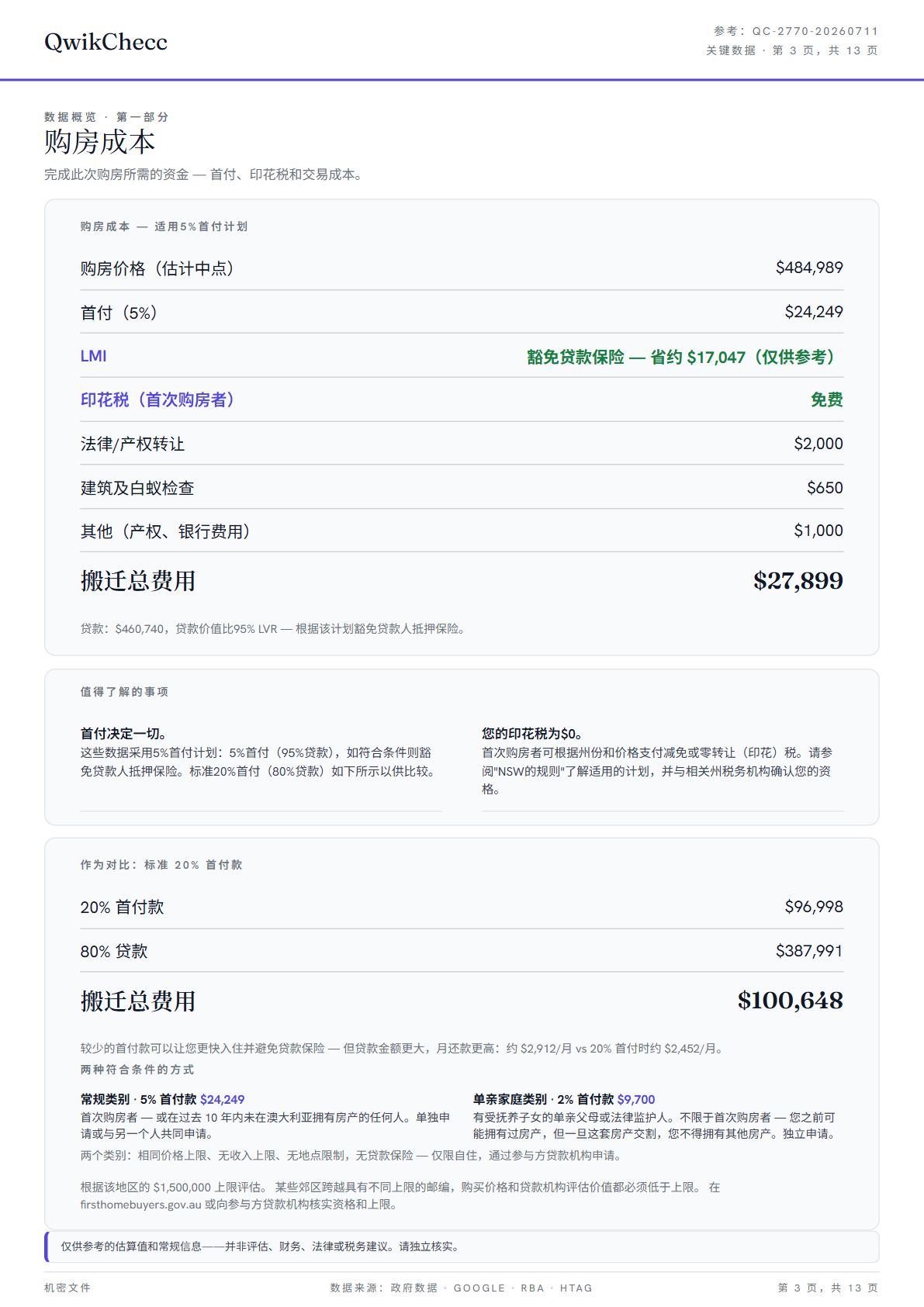This screenshot has width=924, height=1307.
Task: Click the QwikChecc logo text
Action: click(x=106, y=42)
